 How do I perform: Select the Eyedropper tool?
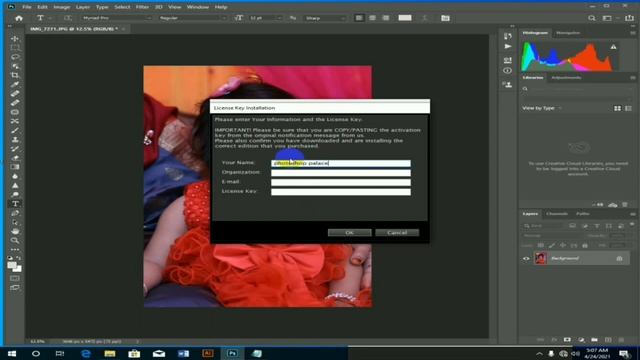[x=15, y=84]
